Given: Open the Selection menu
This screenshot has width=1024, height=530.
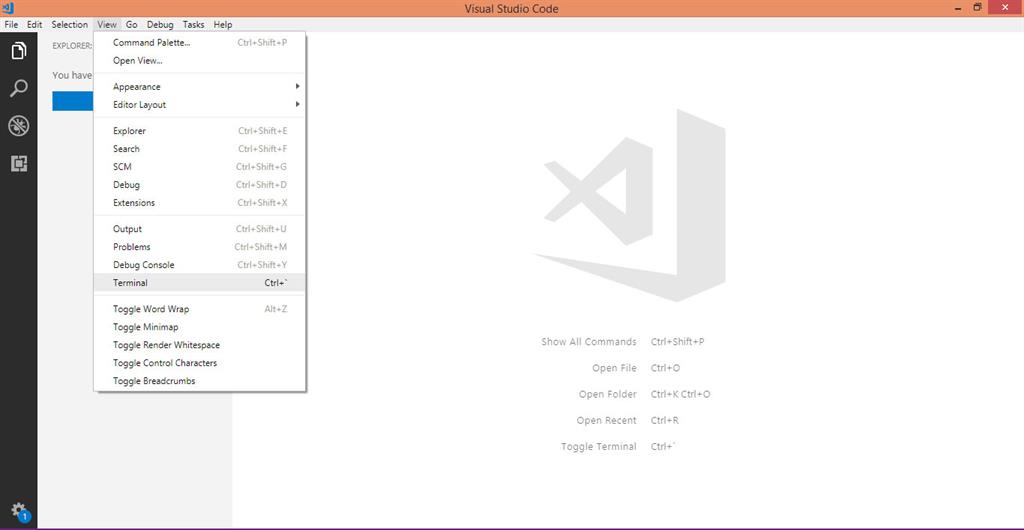Looking at the screenshot, I should tap(70, 25).
